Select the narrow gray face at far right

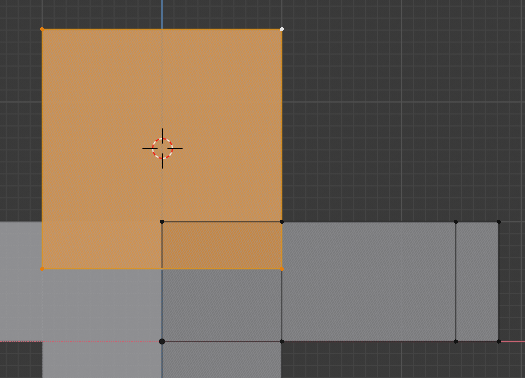(x=477, y=282)
